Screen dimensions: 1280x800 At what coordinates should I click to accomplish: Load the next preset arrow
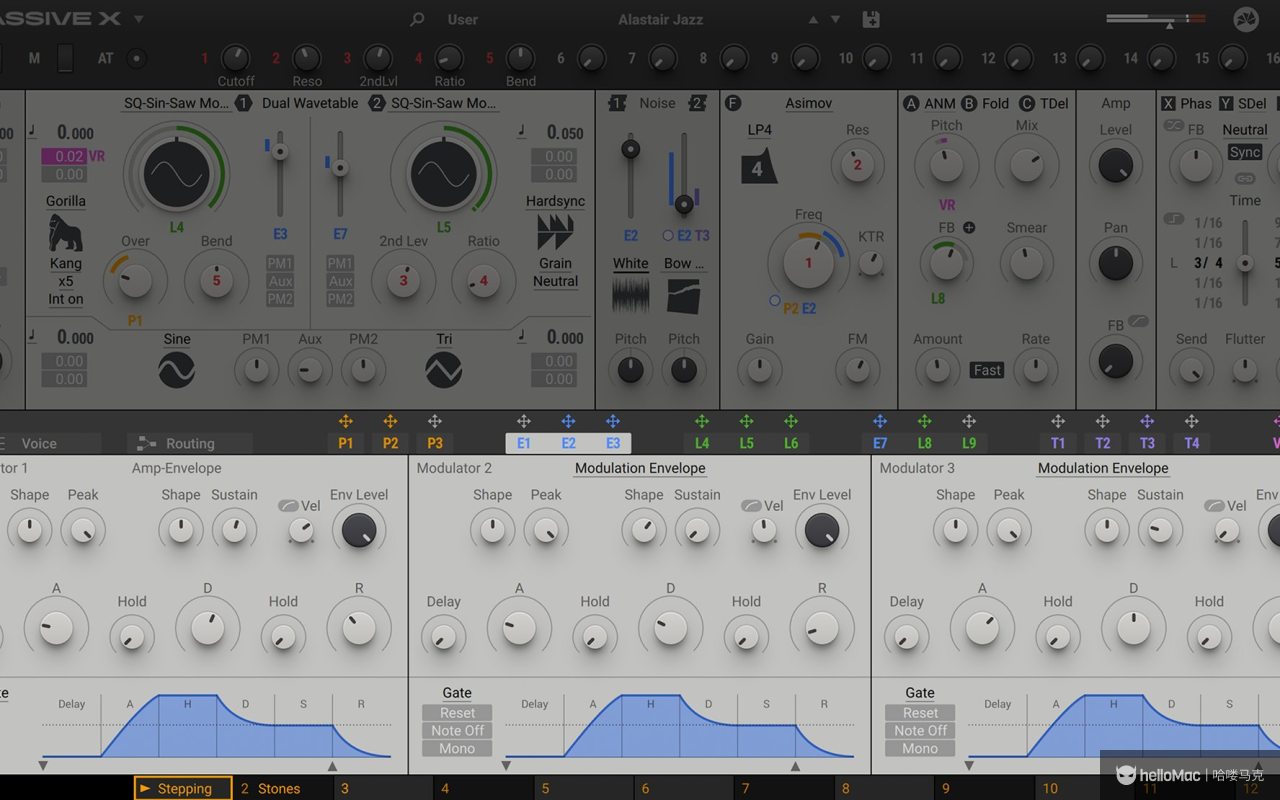tap(835, 19)
